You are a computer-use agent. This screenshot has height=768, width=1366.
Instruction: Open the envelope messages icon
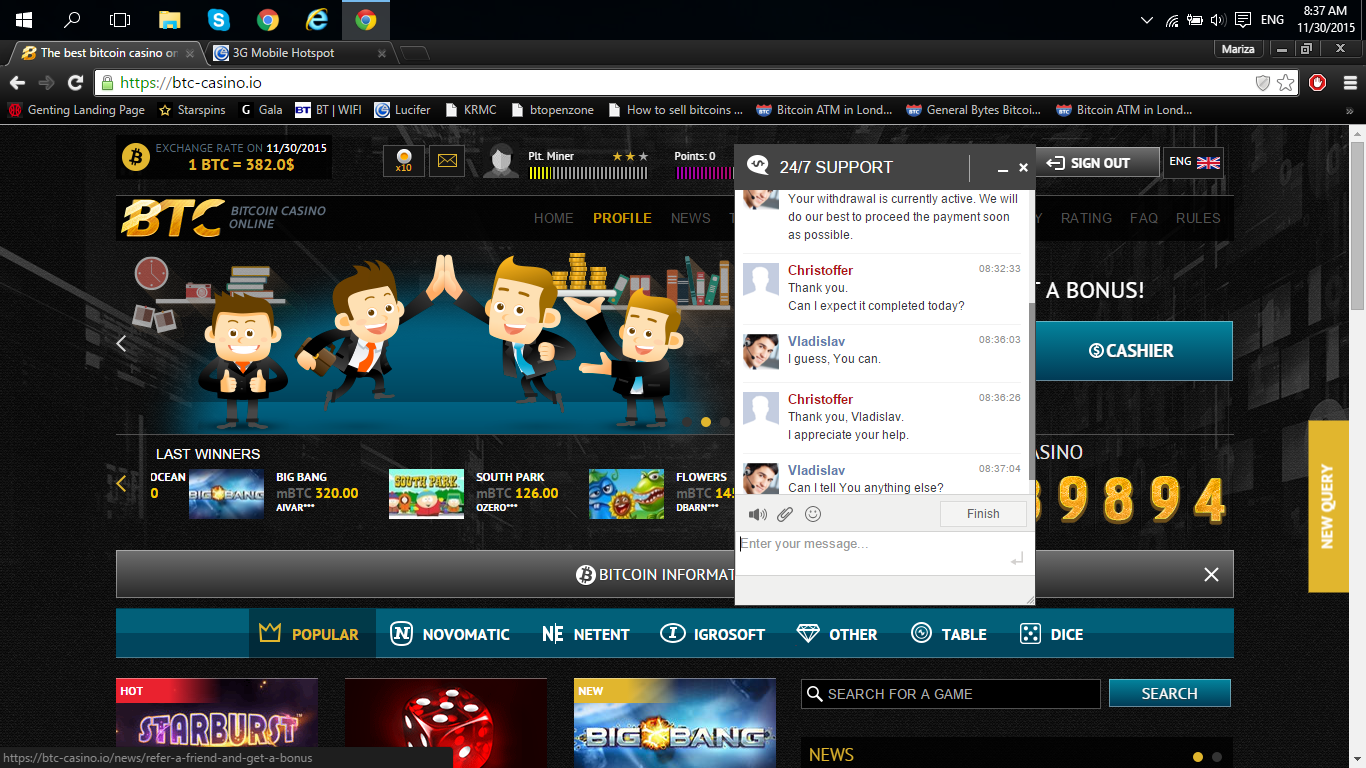tap(447, 160)
